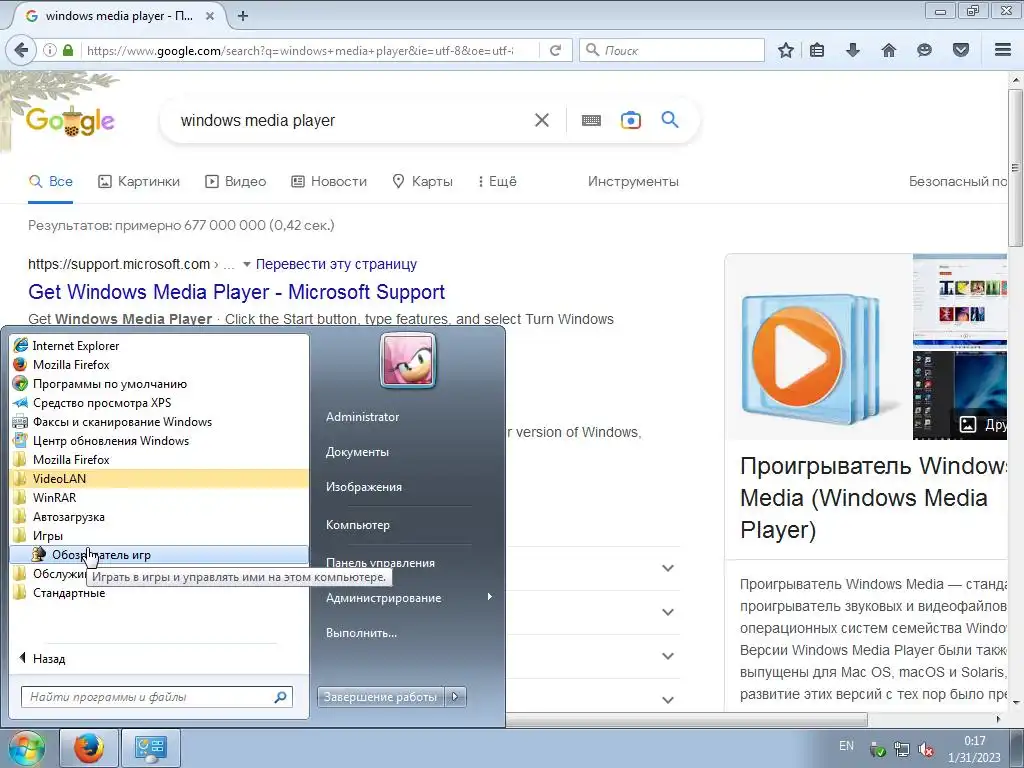Open Инструменты search tools
The height and width of the screenshot is (768, 1024).
click(633, 181)
